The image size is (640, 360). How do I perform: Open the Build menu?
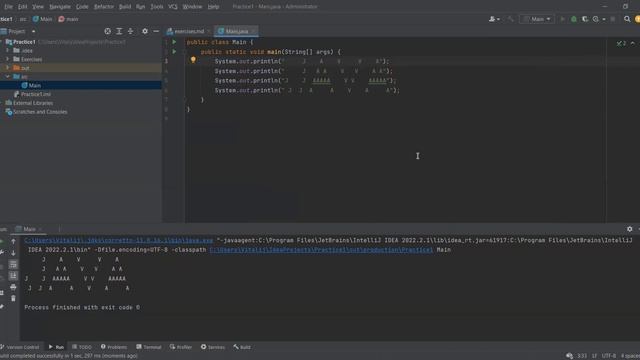click(x=125, y=7)
